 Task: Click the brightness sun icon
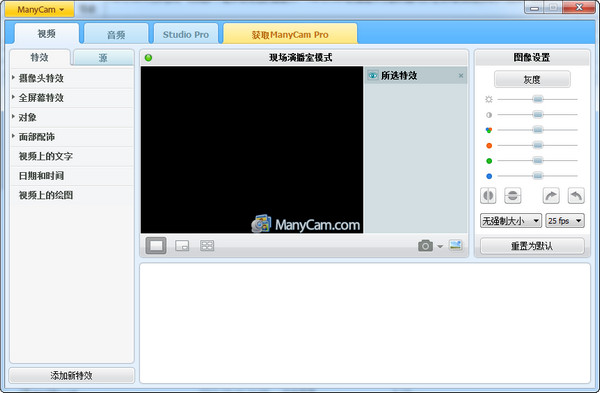tap(489, 99)
